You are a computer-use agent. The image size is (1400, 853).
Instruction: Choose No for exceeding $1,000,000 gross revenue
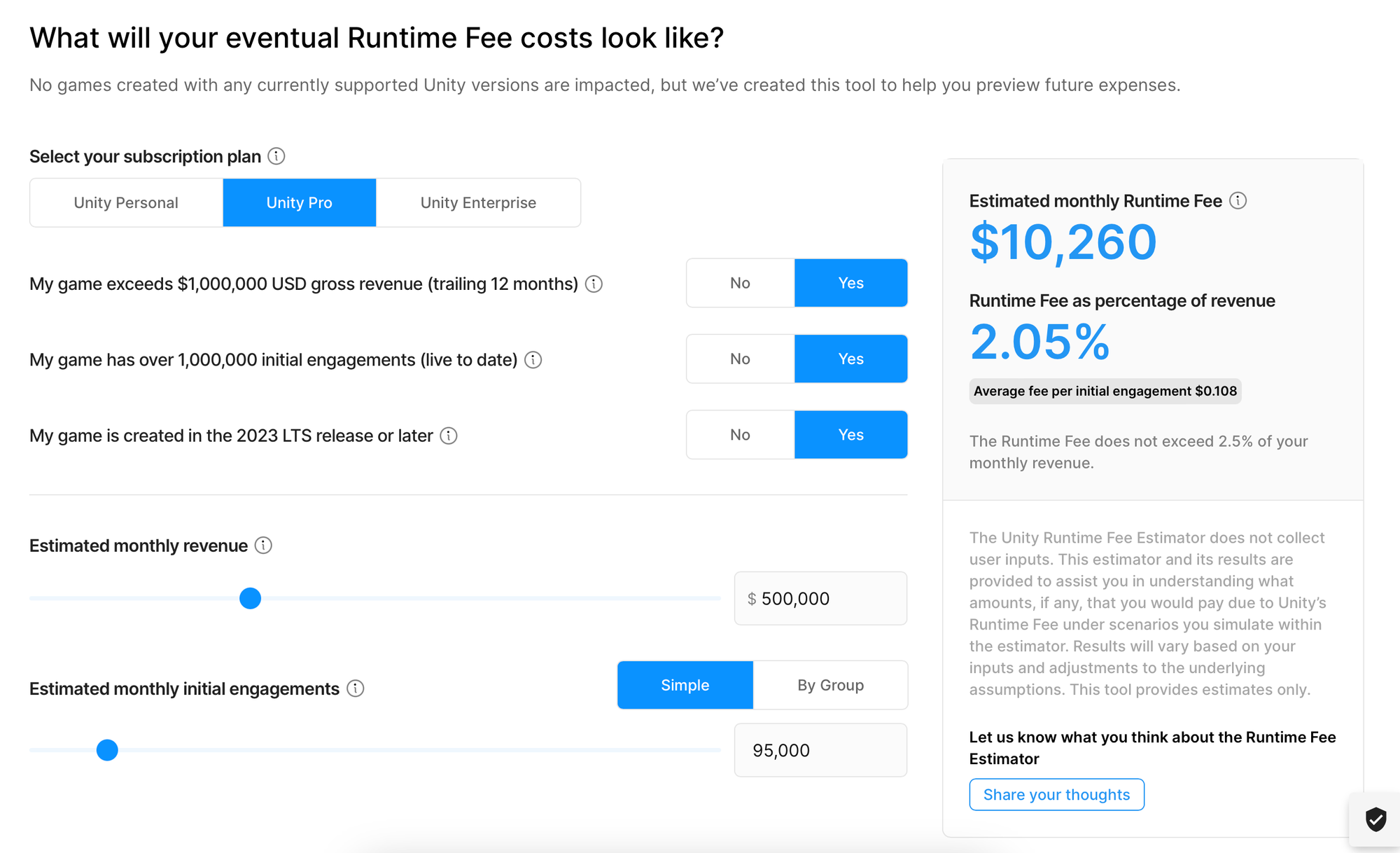click(x=741, y=283)
